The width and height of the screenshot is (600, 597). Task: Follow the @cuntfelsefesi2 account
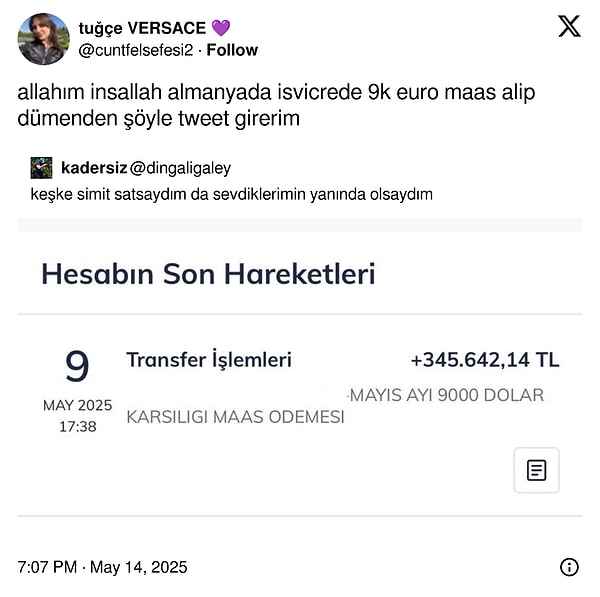click(232, 50)
